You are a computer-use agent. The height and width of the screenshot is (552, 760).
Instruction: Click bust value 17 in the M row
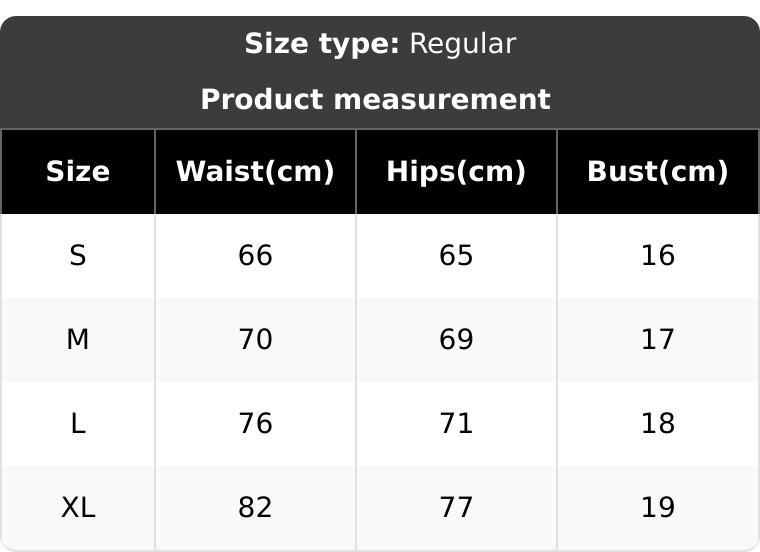[x=657, y=340]
